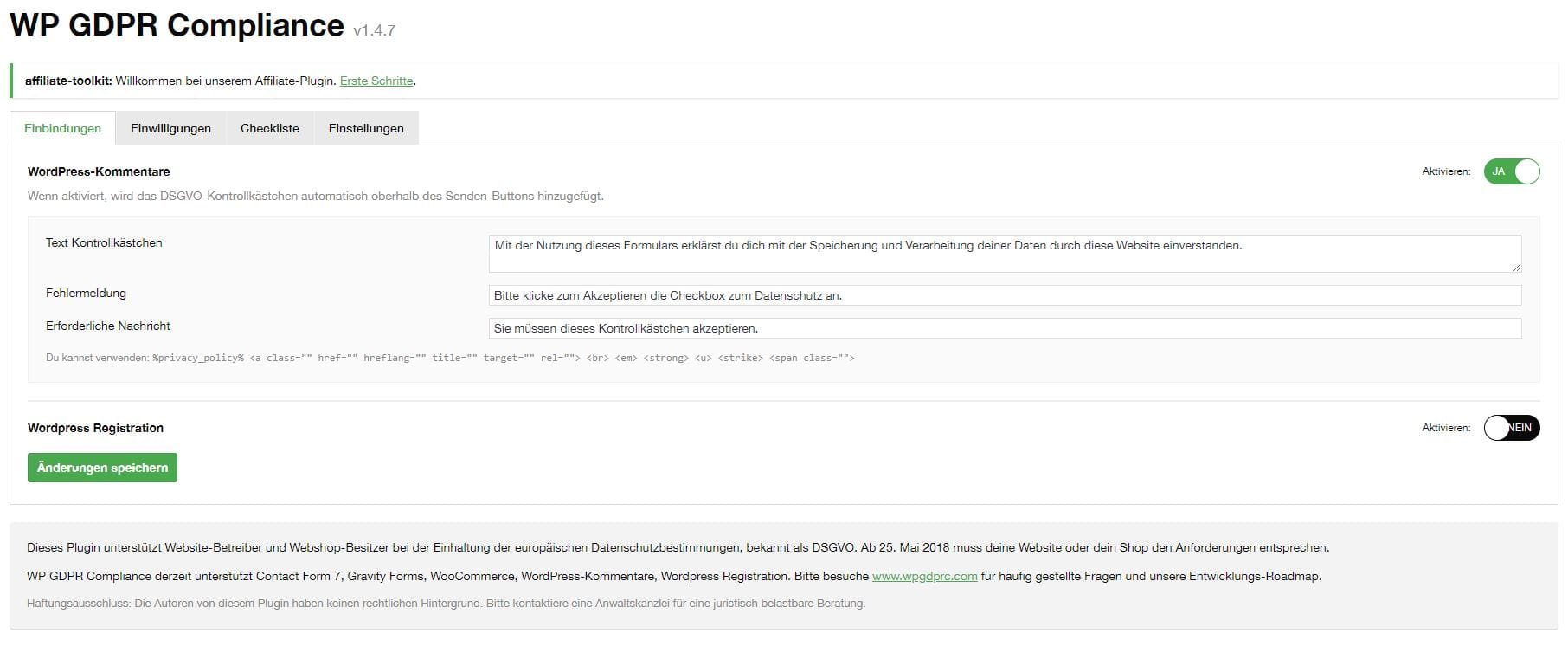Click the %privacy_policy% placeholder hint text
The width and height of the screenshot is (1568, 672).
click(x=198, y=358)
